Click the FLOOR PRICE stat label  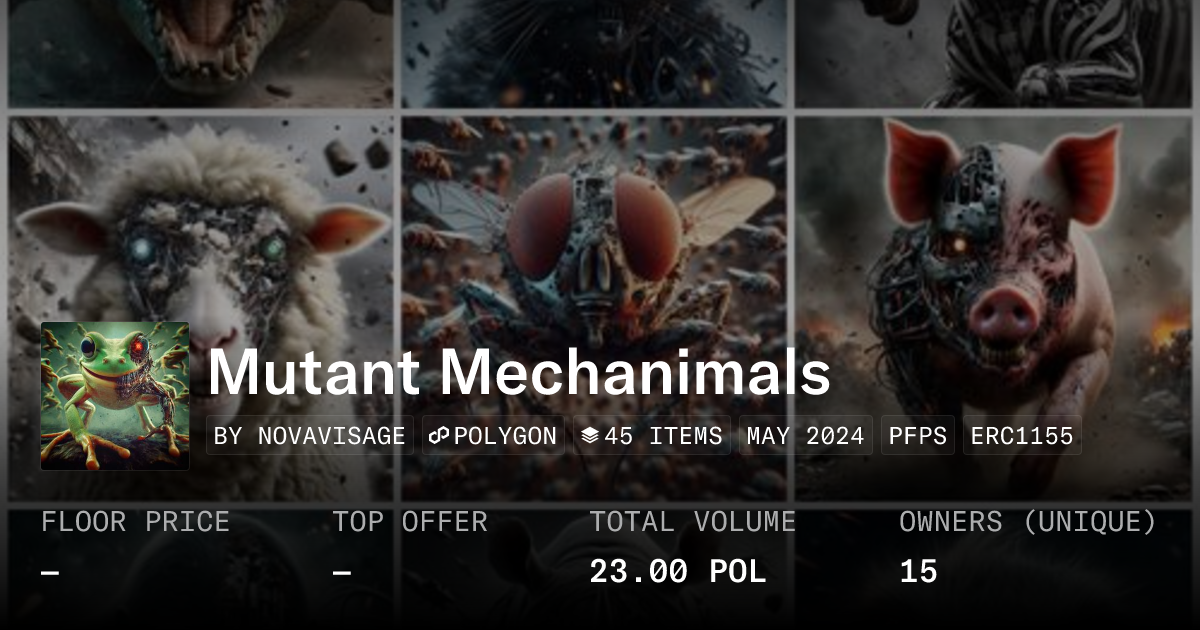[x=135, y=521]
